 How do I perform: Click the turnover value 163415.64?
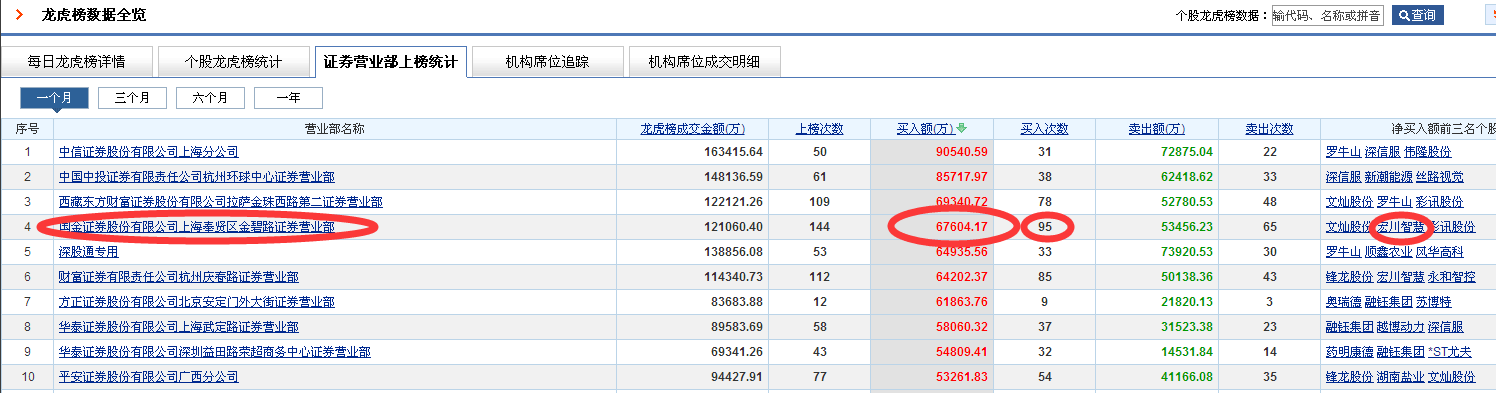click(733, 152)
